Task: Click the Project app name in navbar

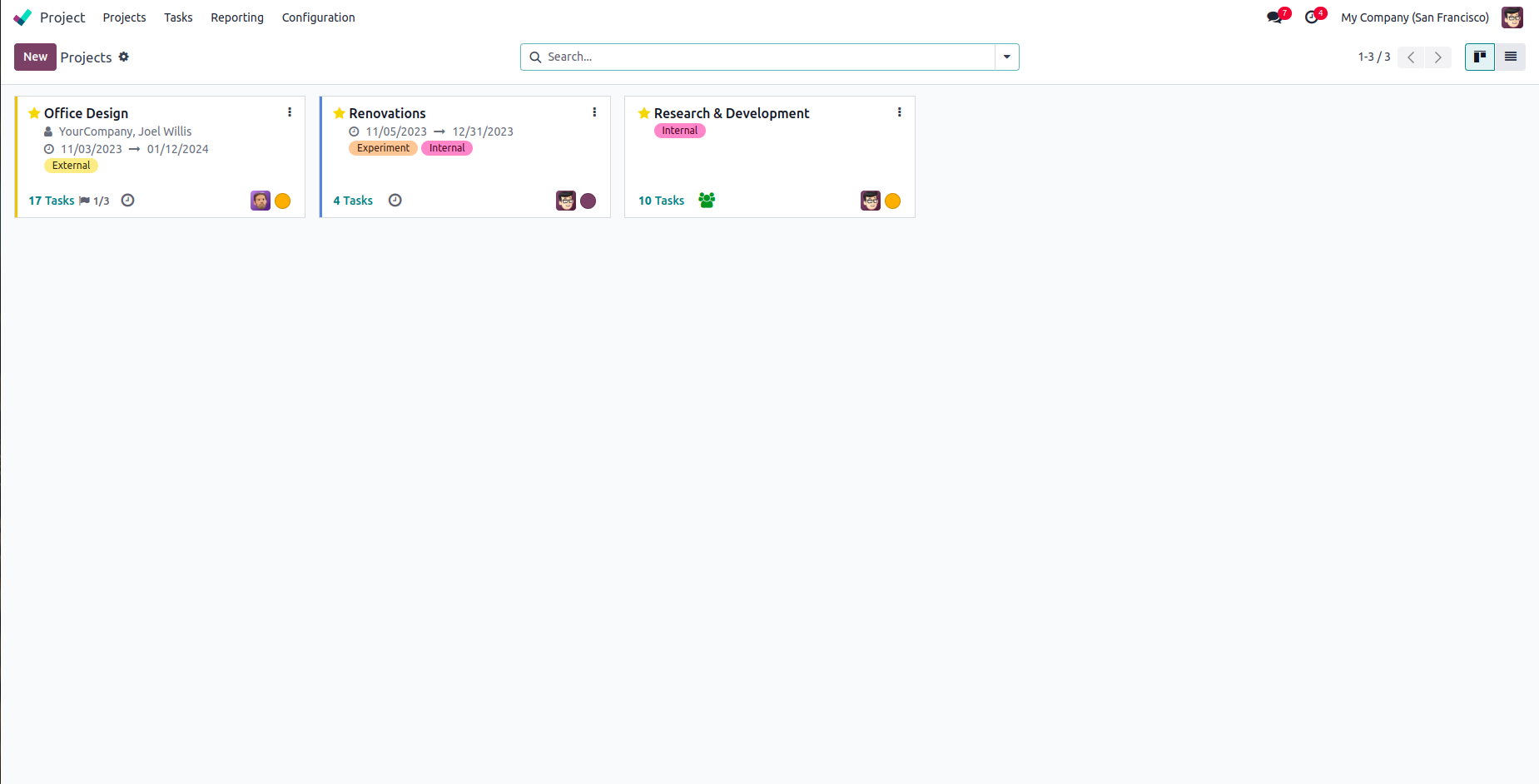Action: (x=62, y=17)
